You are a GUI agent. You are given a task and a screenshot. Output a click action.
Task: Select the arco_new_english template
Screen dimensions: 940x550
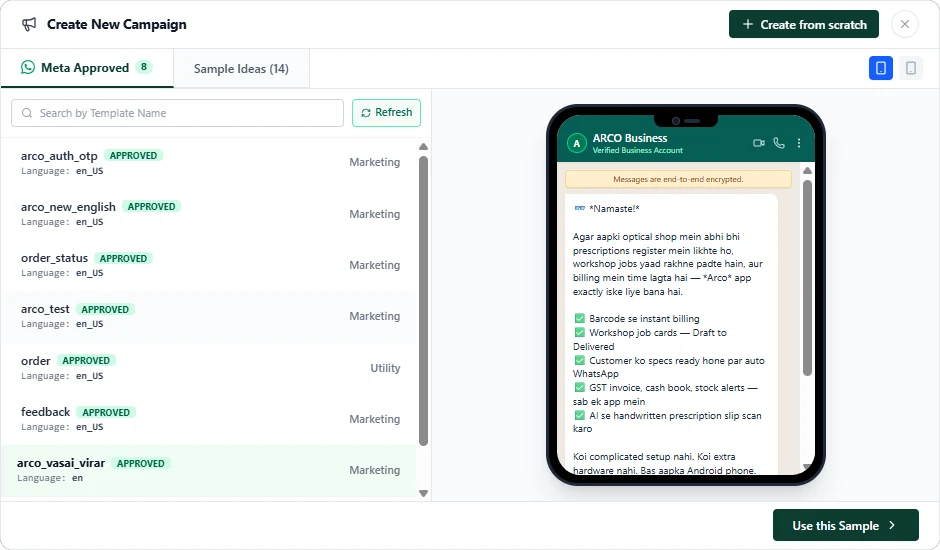coord(208,214)
